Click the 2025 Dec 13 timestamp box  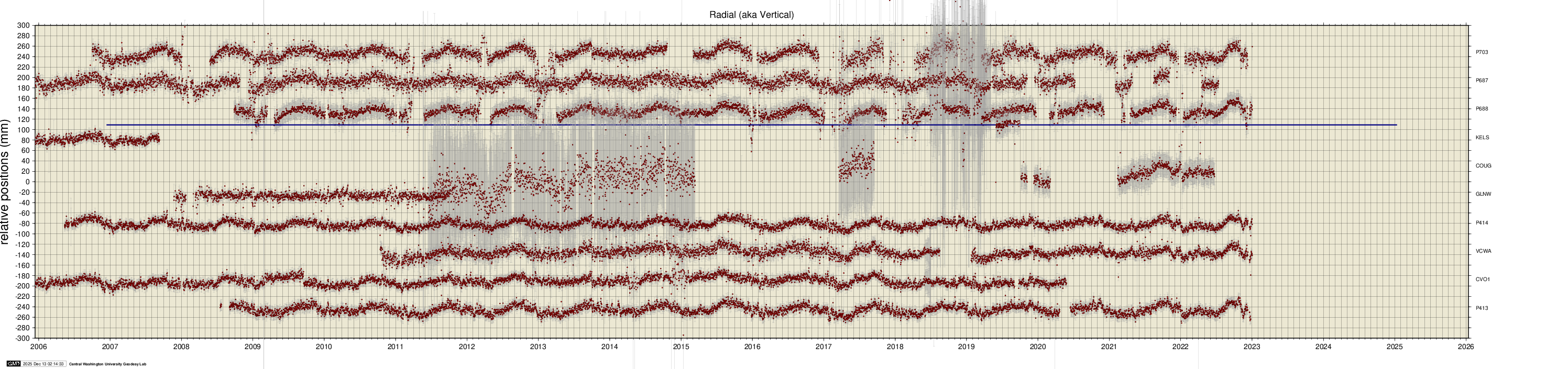tap(42, 364)
